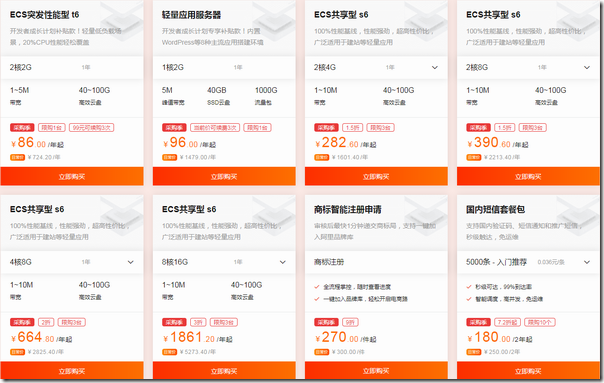Expand the 2核8G spec dropdown chevron
The width and height of the screenshot is (604, 383).
(x=587, y=67)
